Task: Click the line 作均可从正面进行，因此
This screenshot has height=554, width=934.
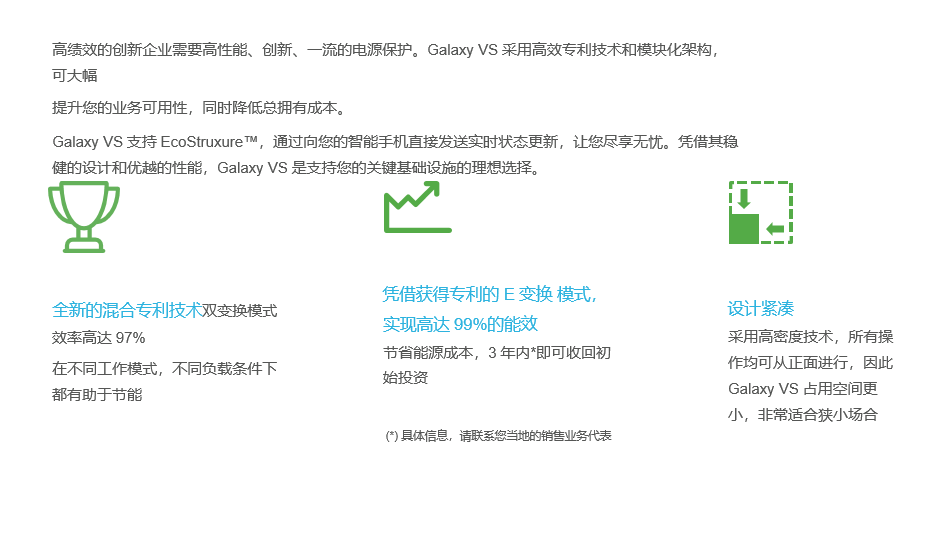Action: [x=810, y=363]
